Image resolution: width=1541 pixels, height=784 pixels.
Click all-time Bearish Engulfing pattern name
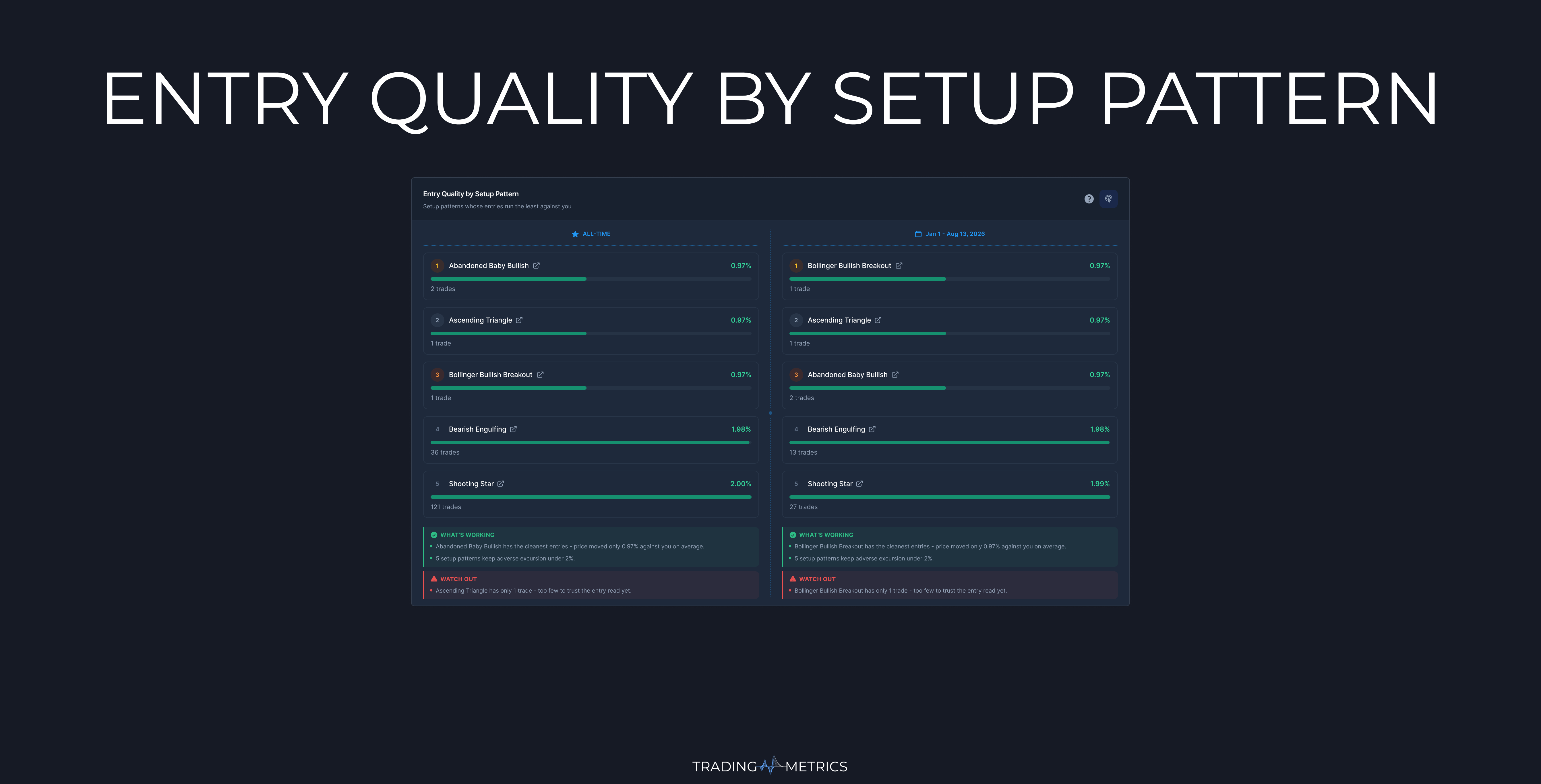point(477,429)
